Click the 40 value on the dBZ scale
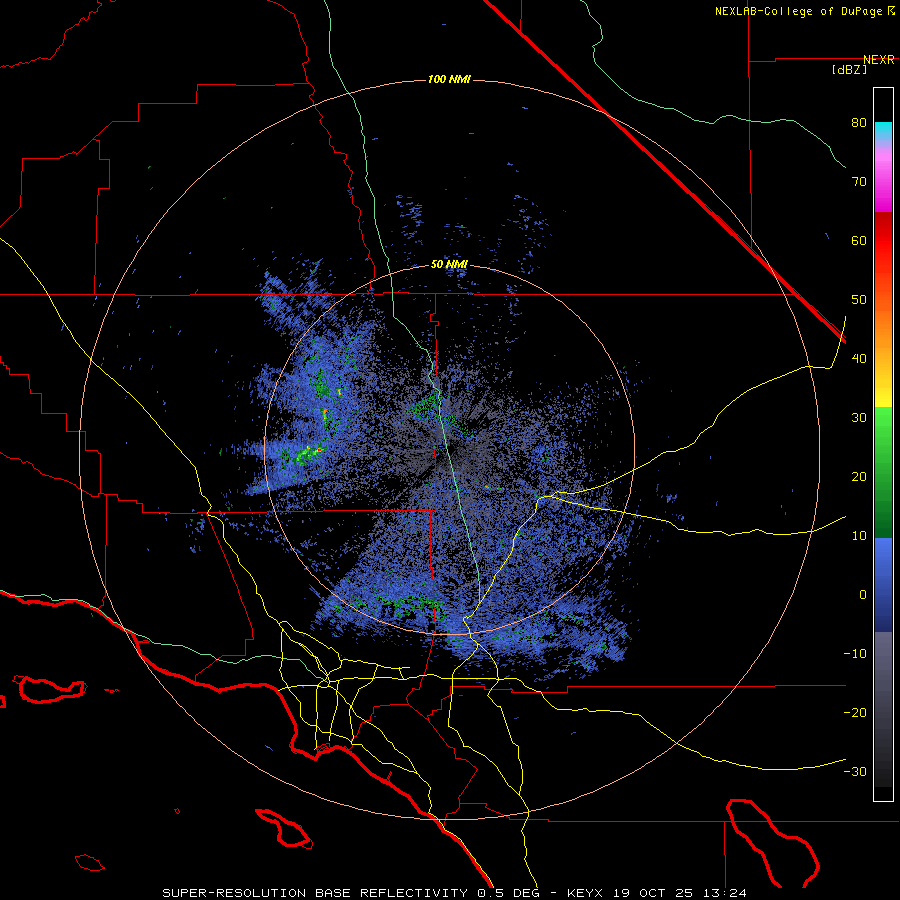 [859, 359]
